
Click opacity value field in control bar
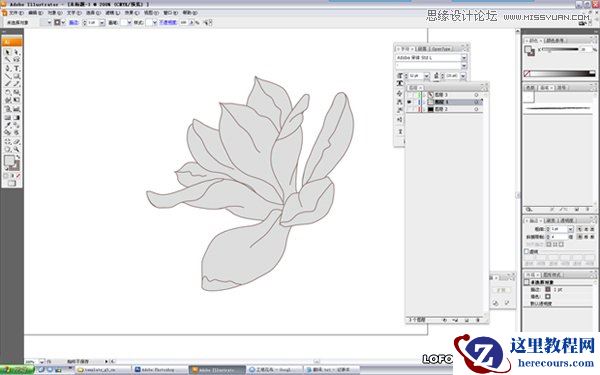(183, 22)
